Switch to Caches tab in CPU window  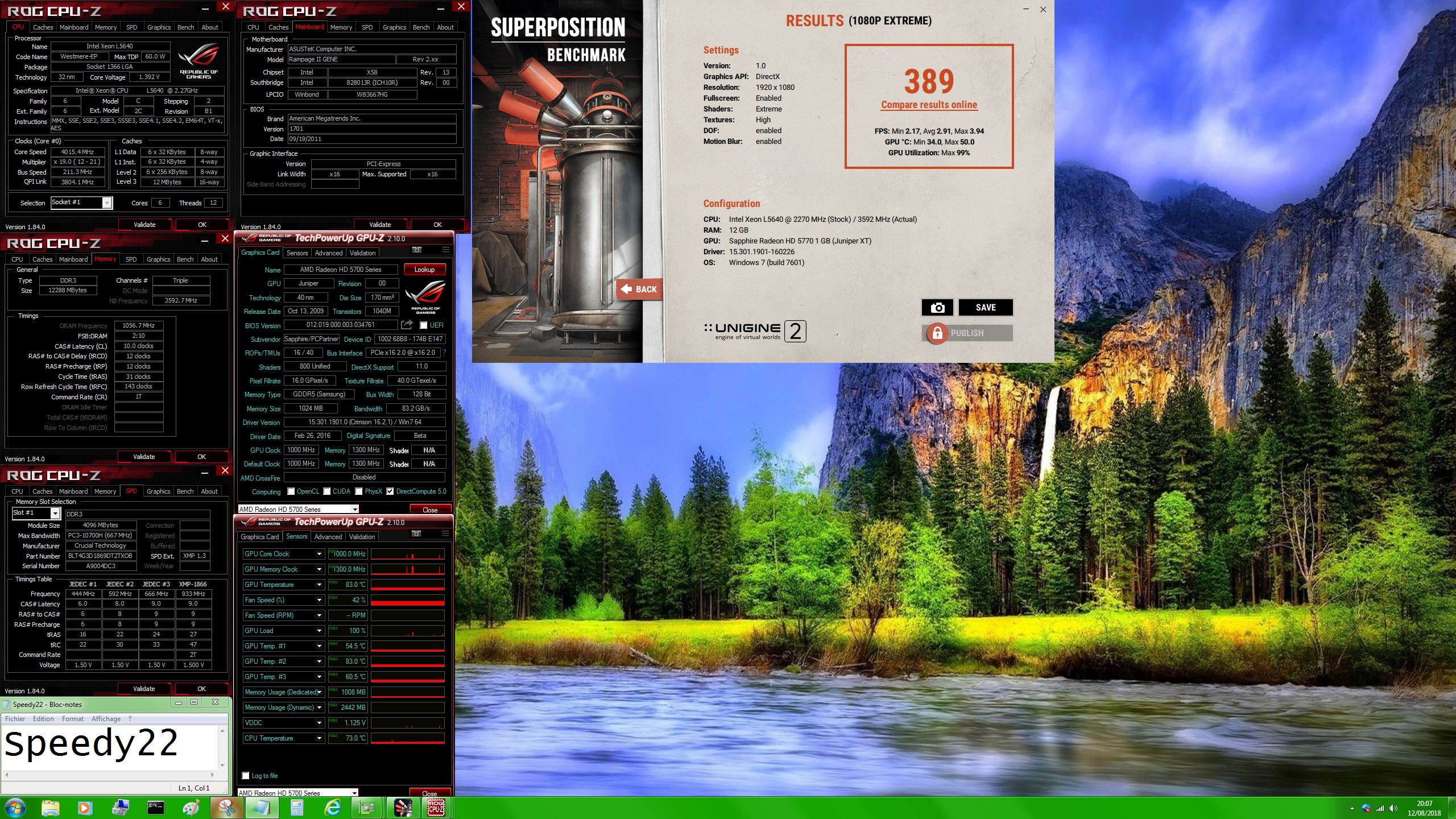pyautogui.click(x=43, y=27)
